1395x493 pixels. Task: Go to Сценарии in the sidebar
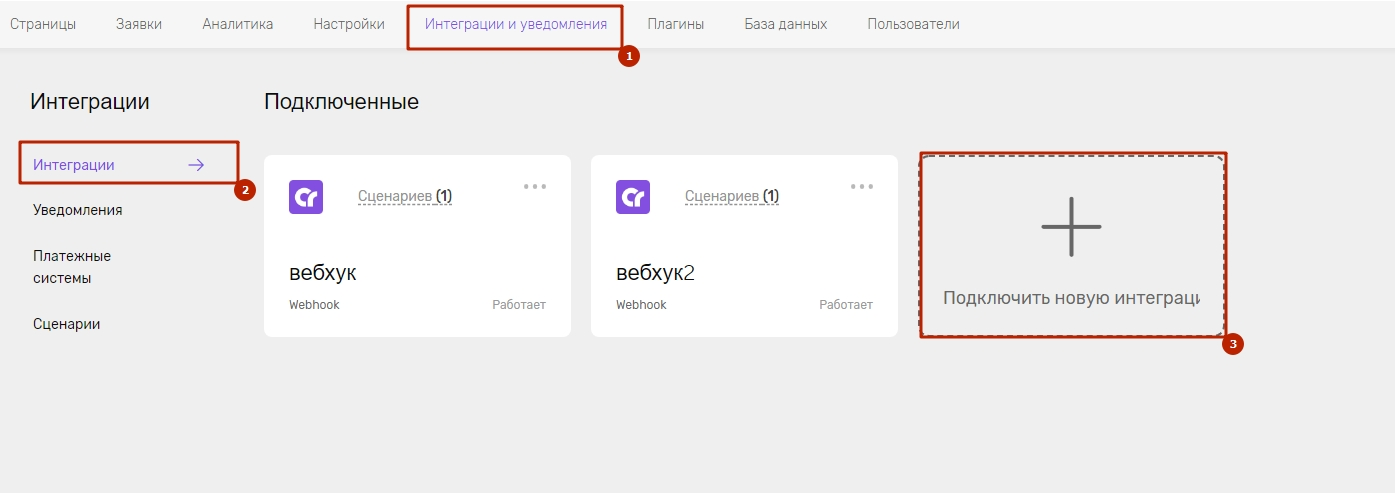[x=67, y=324]
